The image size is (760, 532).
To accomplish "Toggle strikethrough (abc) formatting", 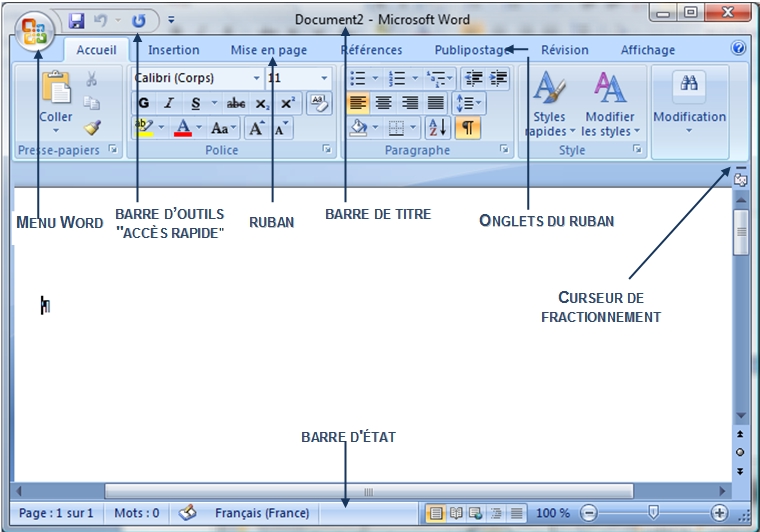I will click(236, 103).
